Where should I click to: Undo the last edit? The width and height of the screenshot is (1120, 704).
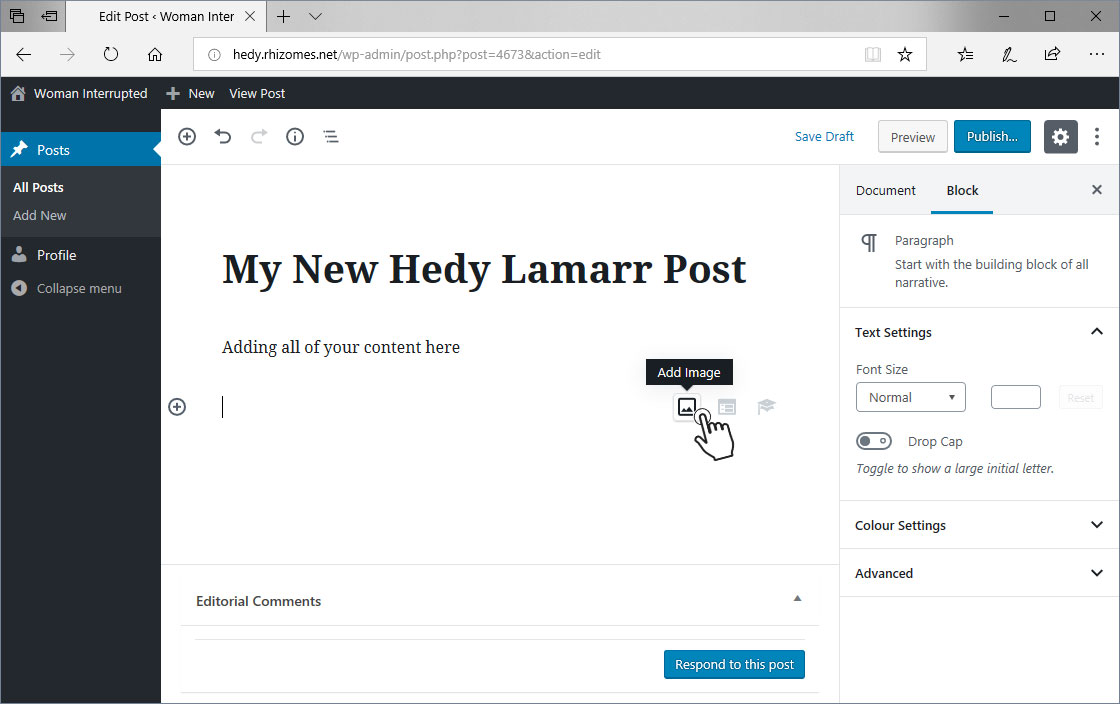[x=223, y=136]
